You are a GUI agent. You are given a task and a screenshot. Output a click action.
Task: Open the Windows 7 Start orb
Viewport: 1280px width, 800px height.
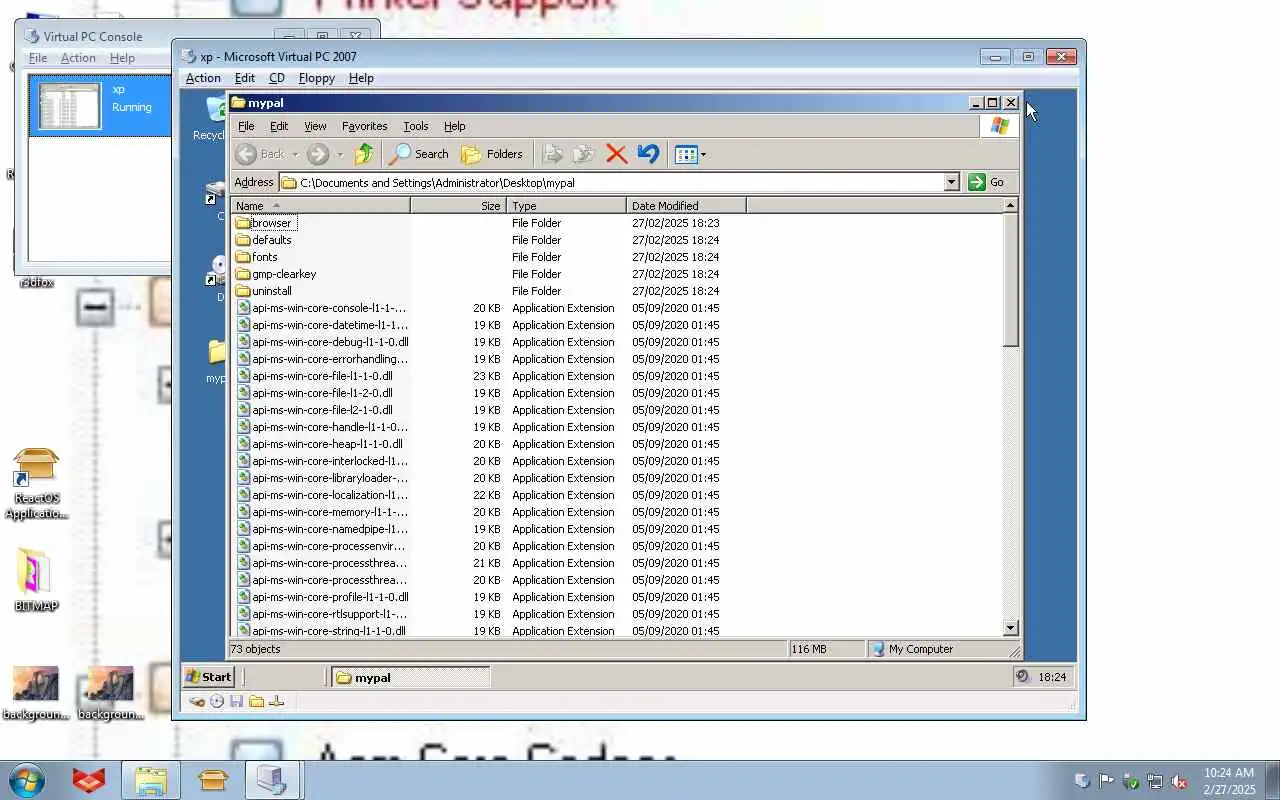click(x=27, y=780)
